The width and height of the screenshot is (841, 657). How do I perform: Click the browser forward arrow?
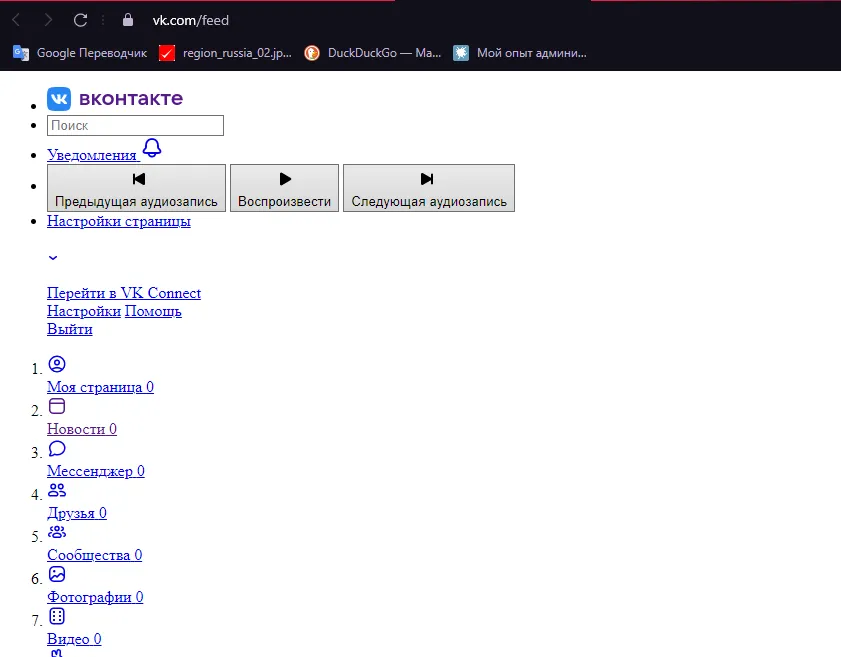coord(48,20)
